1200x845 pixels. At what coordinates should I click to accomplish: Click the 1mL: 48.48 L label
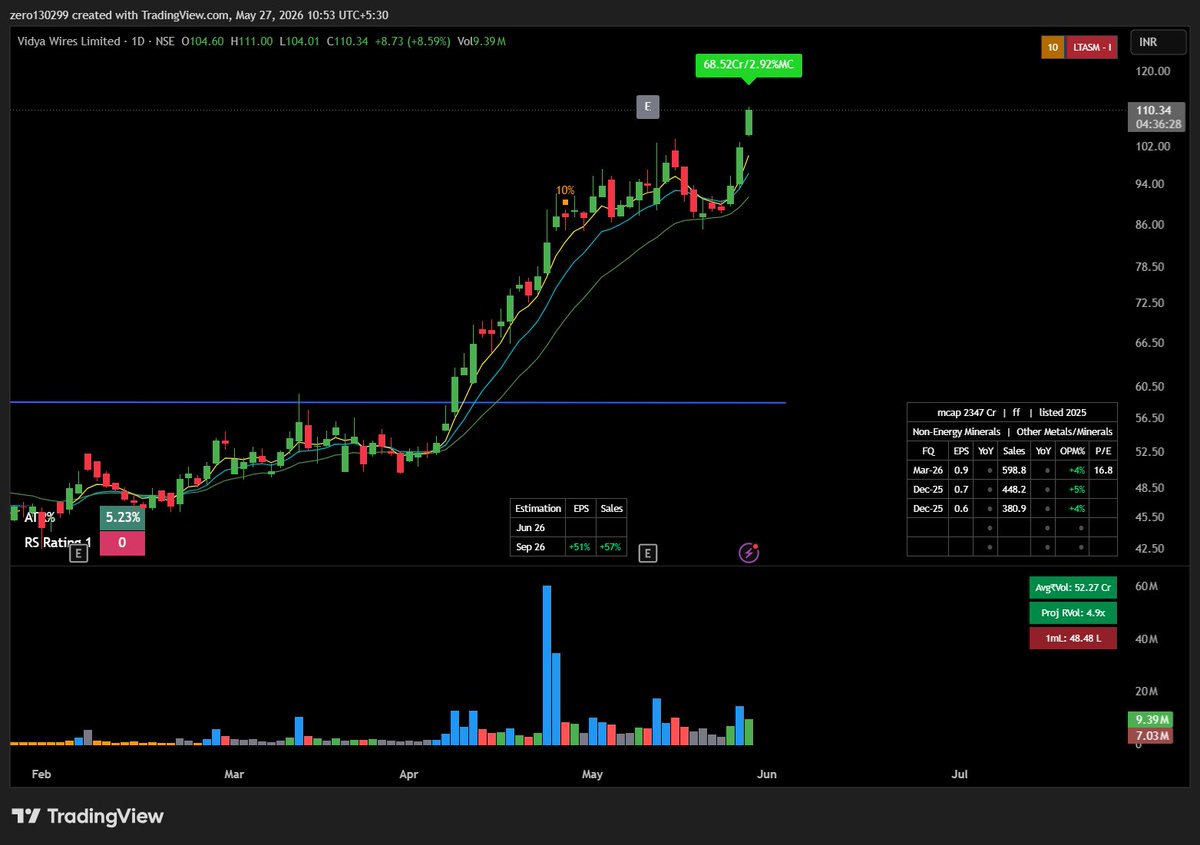point(1072,638)
